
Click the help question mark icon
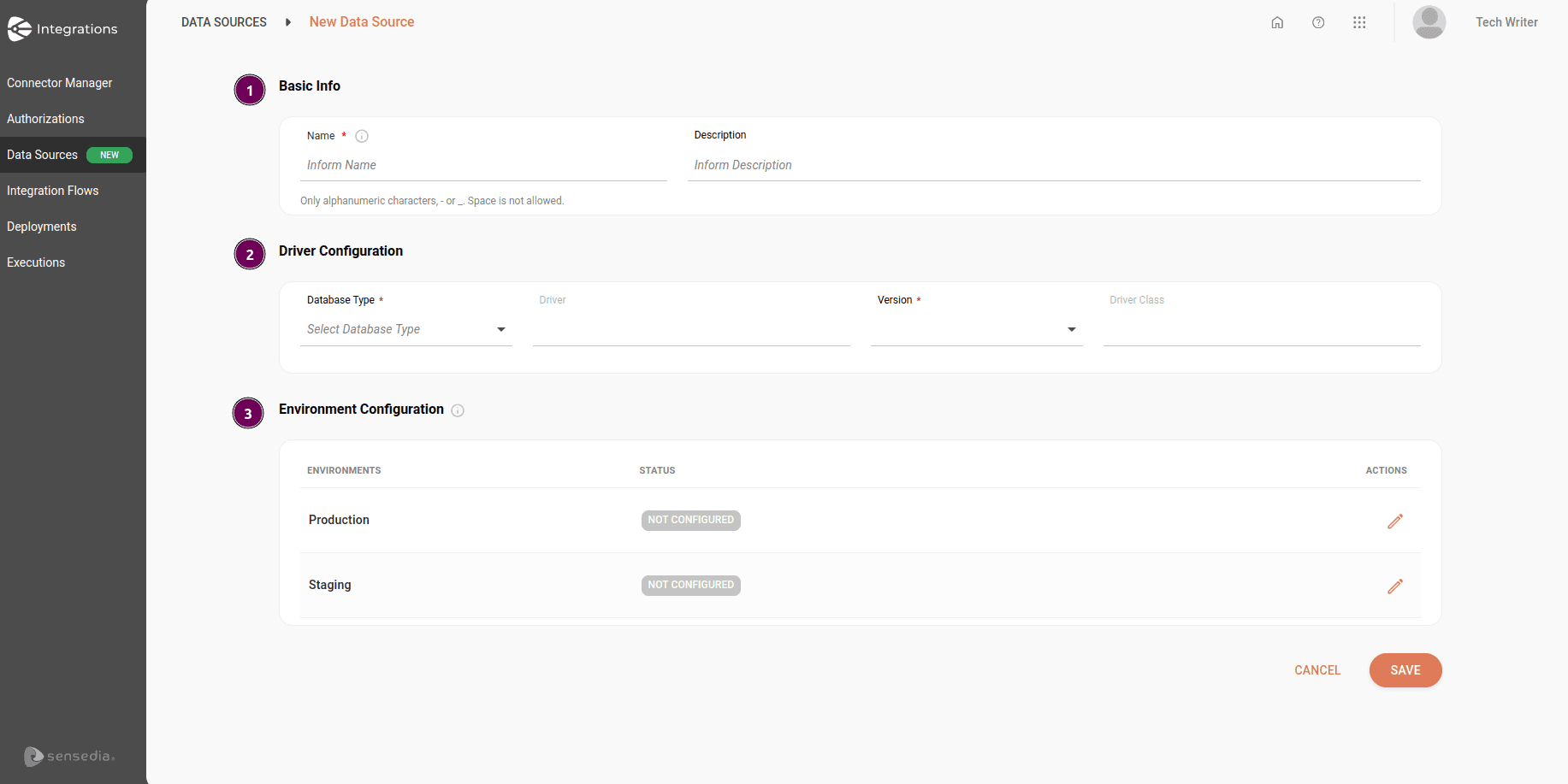pos(1318,22)
